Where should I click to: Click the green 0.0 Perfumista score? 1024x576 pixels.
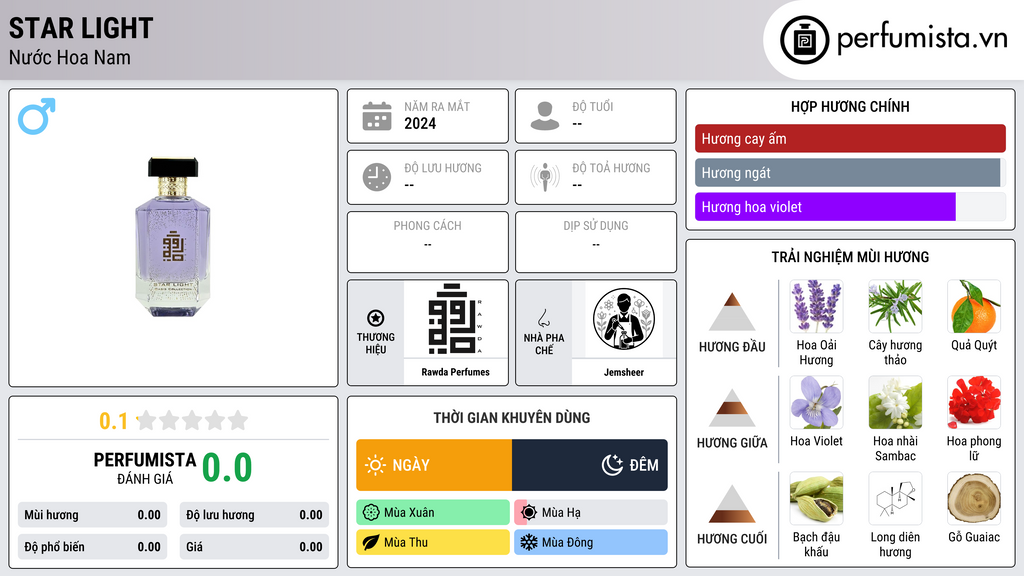coord(227,468)
